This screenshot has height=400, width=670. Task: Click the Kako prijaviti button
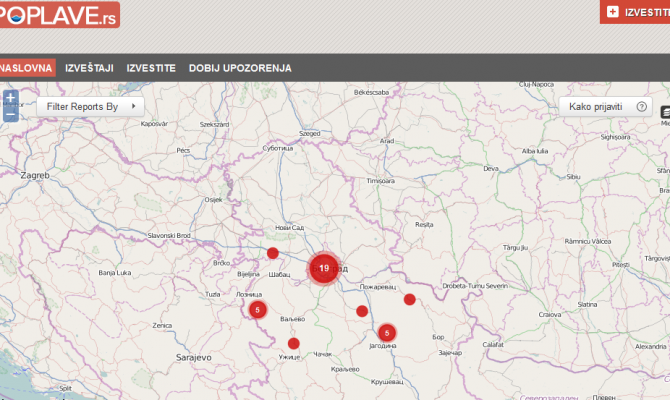pyautogui.click(x=596, y=106)
